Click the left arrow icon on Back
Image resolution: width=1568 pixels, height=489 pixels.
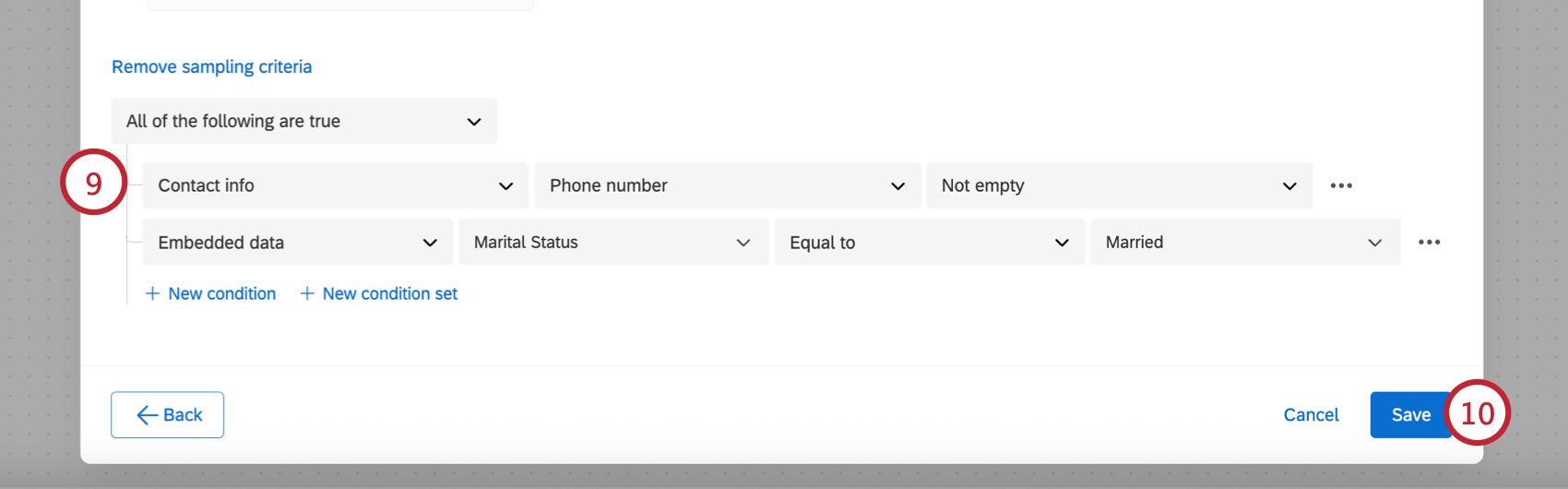[148, 415]
